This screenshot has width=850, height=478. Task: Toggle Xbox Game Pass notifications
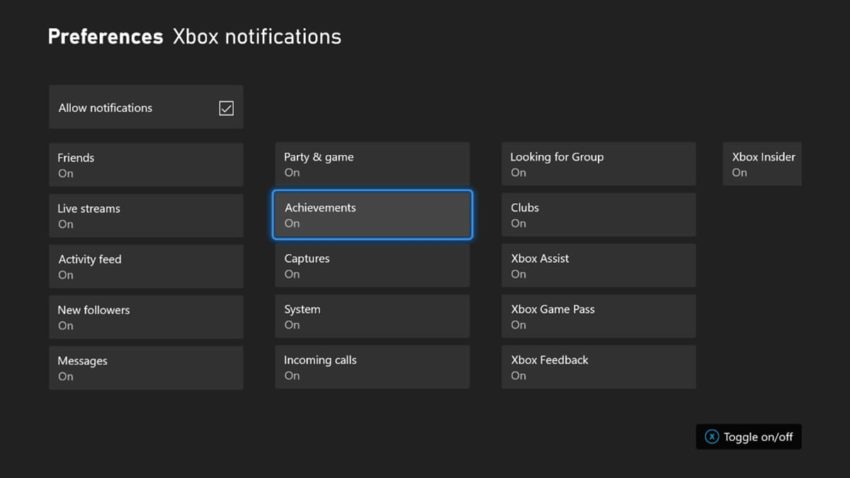(x=598, y=316)
